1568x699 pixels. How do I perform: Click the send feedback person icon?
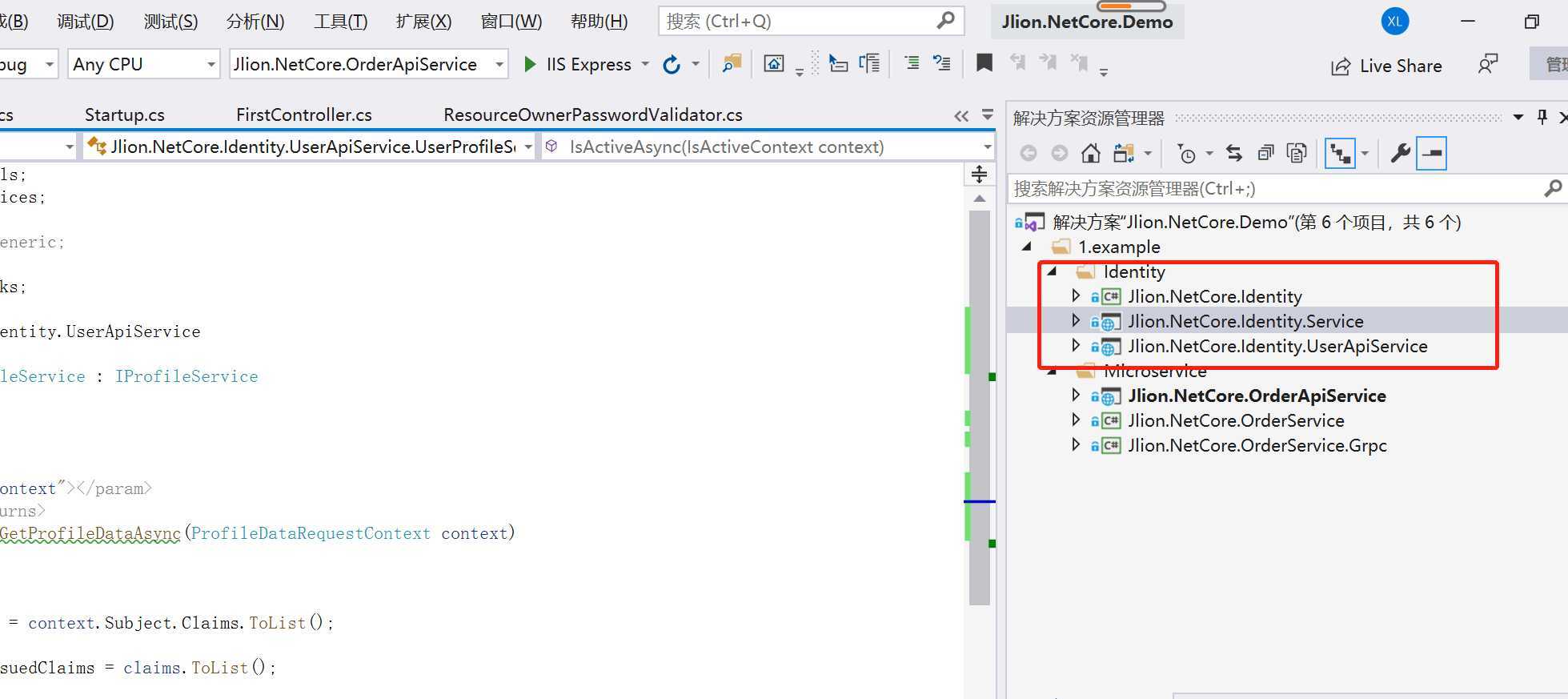click(x=1487, y=64)
